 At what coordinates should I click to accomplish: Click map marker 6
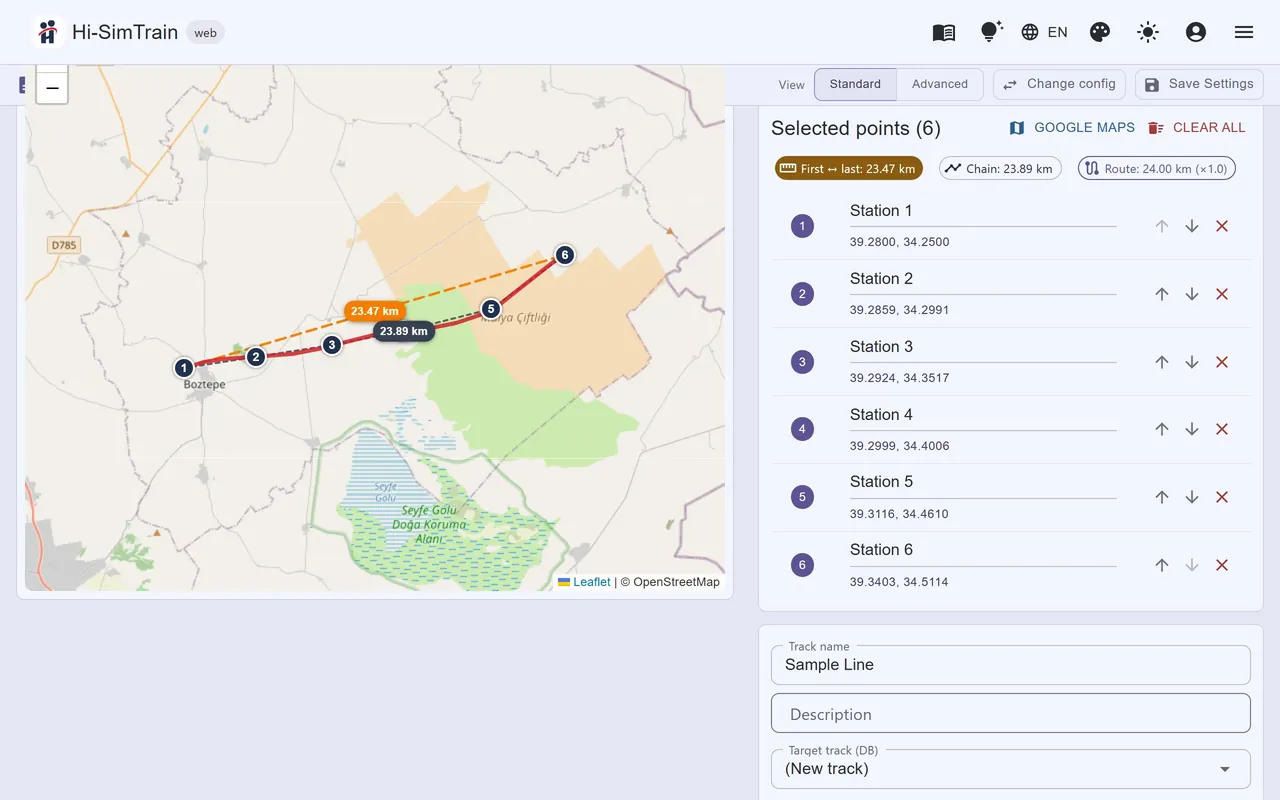[565, 255]
